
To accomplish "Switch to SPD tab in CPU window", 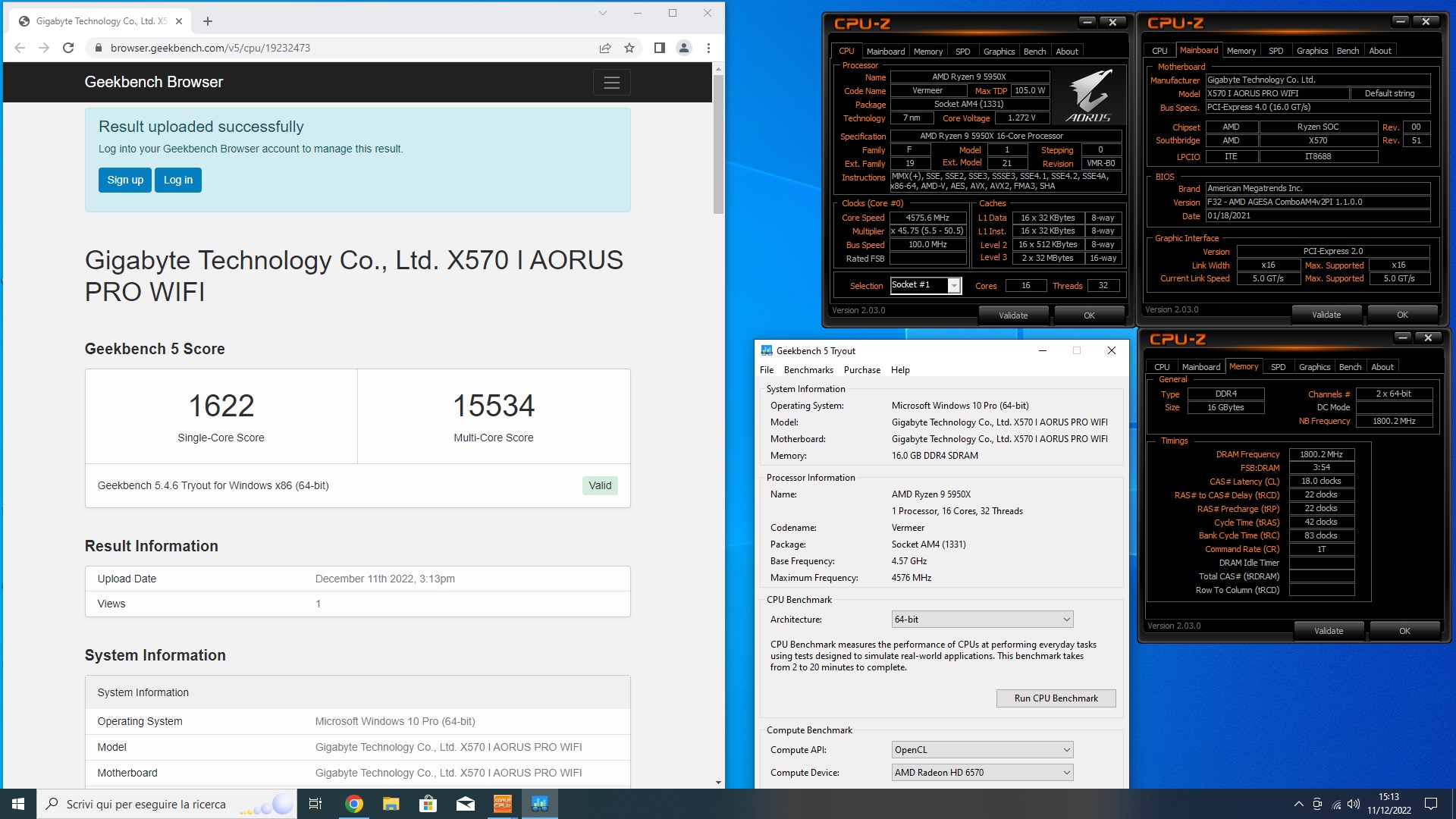I will (x=962, y=52).
